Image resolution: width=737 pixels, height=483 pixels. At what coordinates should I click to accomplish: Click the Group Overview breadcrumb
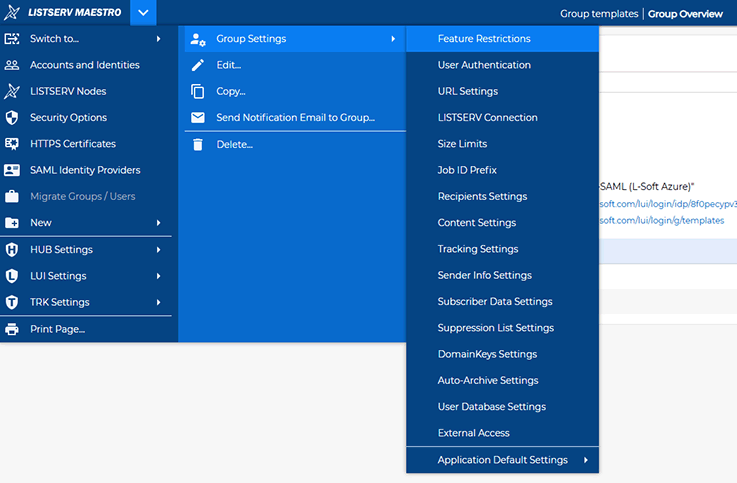pos(685,14)
